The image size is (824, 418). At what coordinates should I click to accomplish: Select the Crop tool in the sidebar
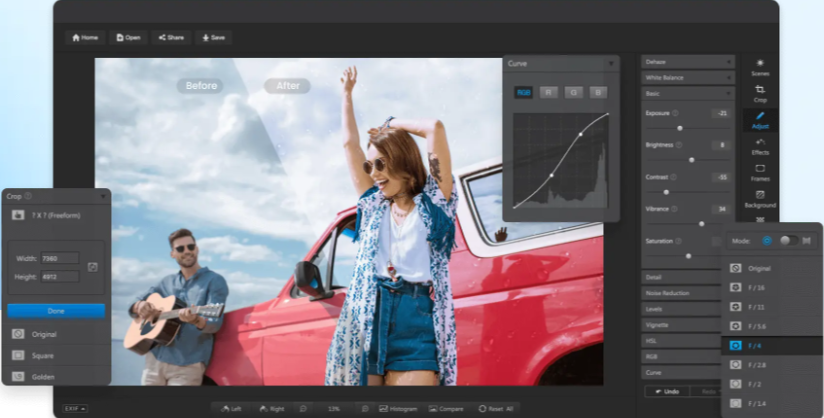coord(760,94)
